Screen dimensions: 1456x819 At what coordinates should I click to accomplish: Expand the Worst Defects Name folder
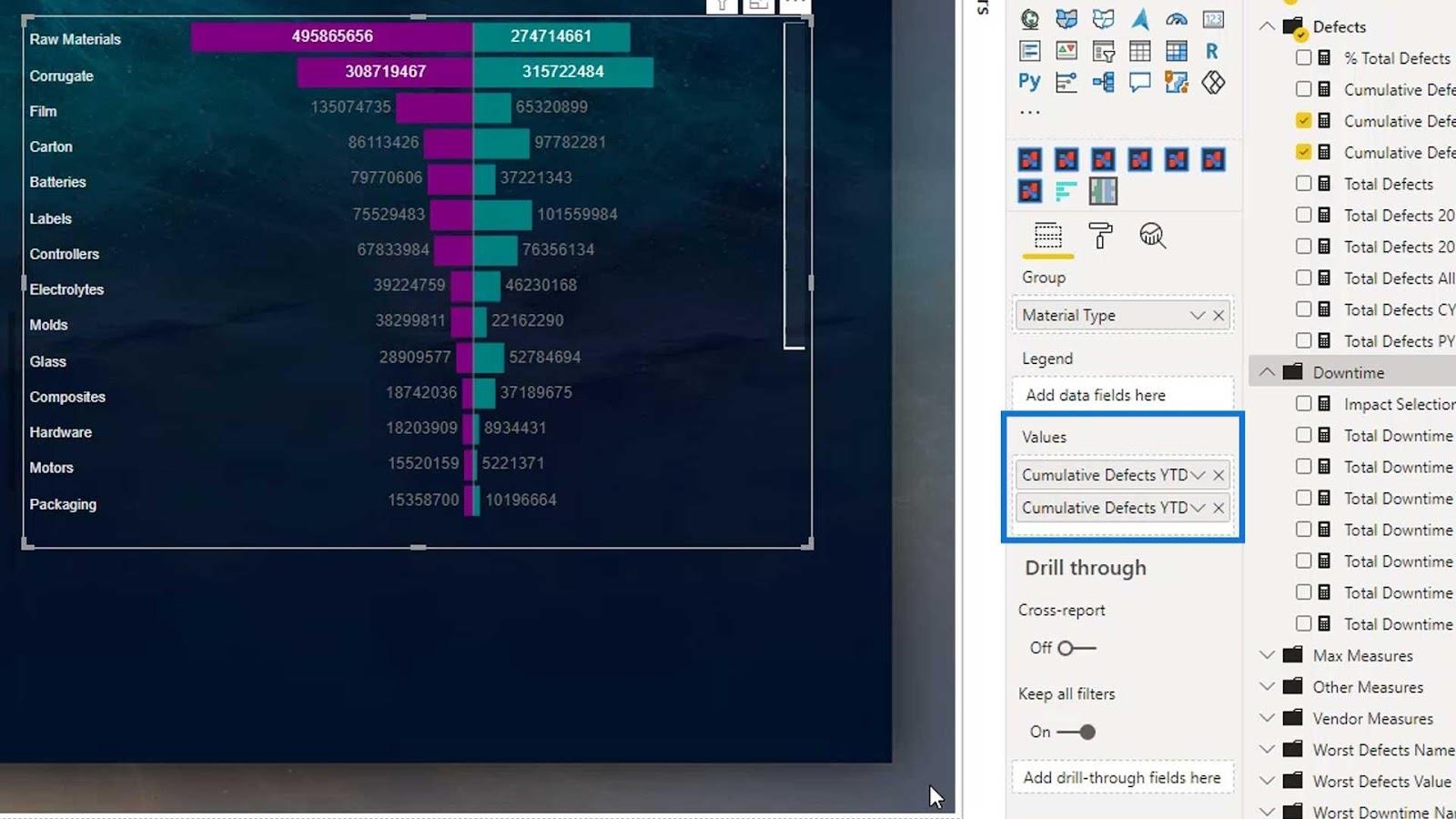pos(1267,750)
